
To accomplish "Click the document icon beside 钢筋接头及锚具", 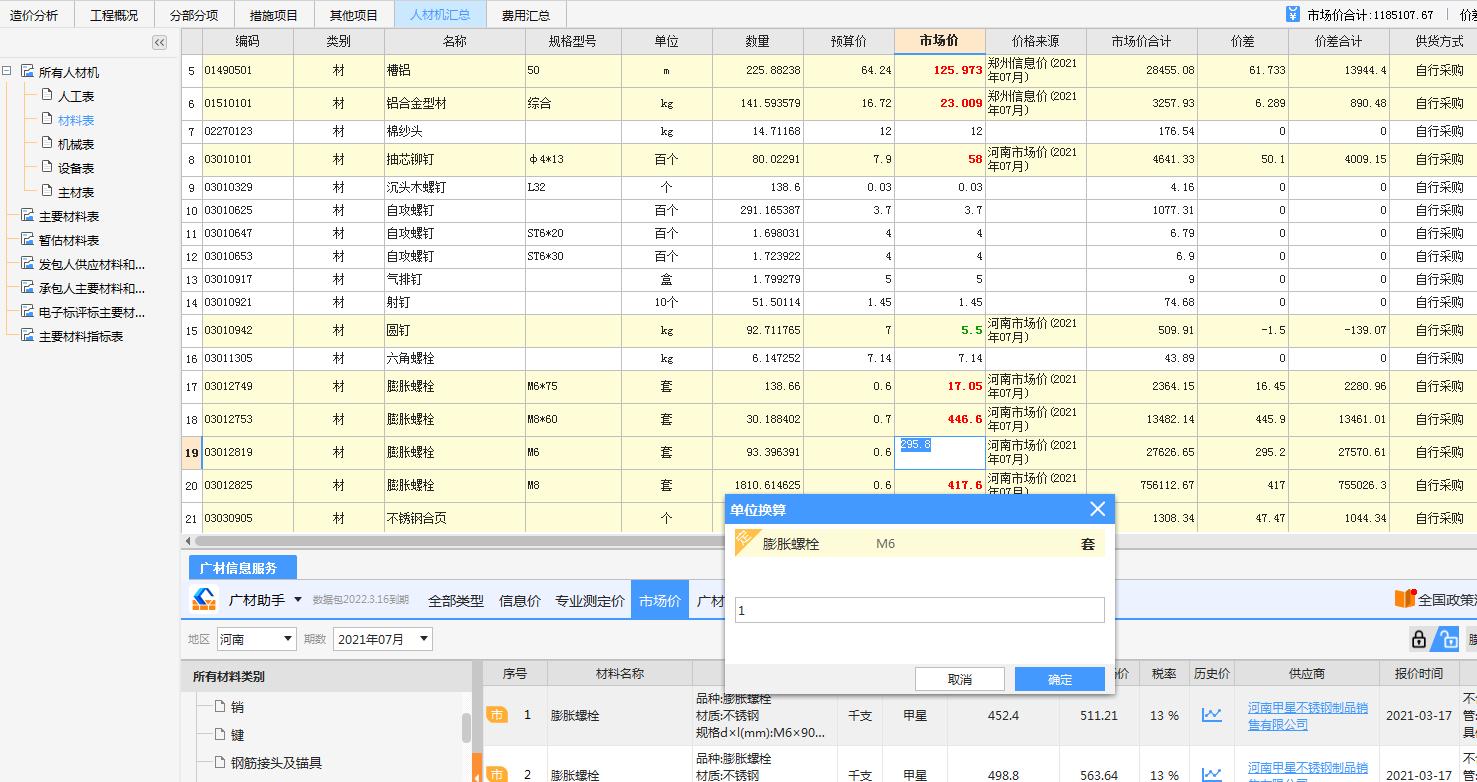I will pos(220,762).
